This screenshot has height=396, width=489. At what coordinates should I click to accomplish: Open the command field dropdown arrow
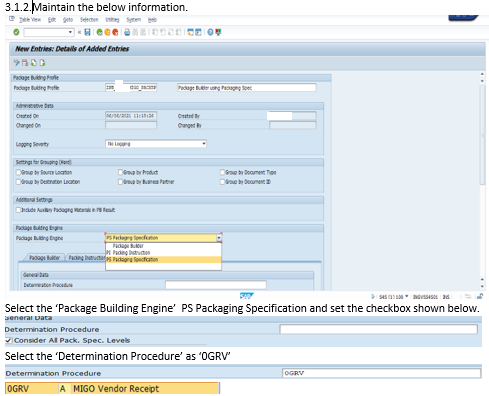tap(70, 32)
